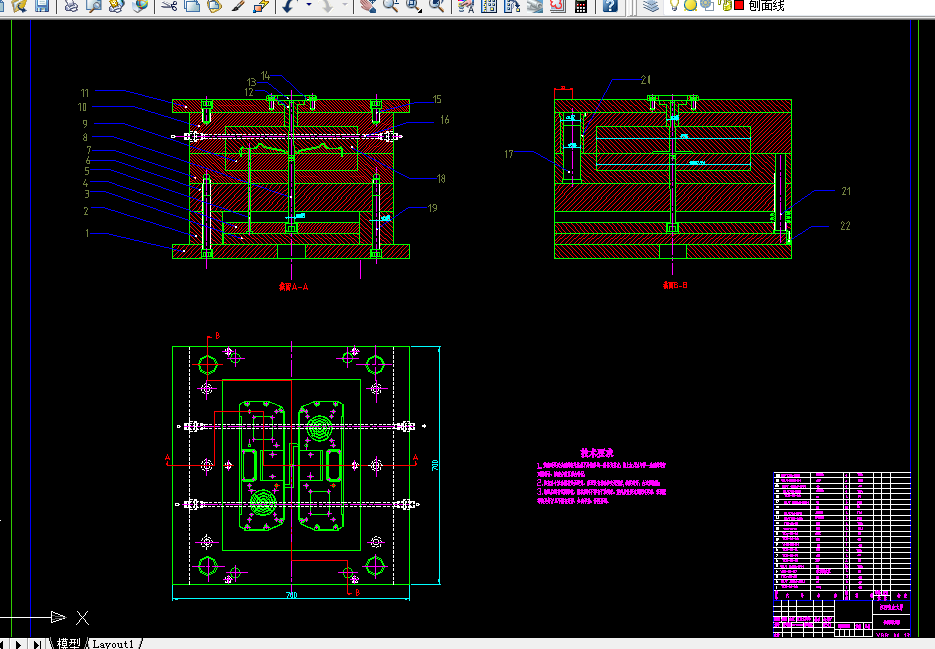This screenshot has width=935, height=649.
Task: Select part callout number 15
Action: coord(437,99)
